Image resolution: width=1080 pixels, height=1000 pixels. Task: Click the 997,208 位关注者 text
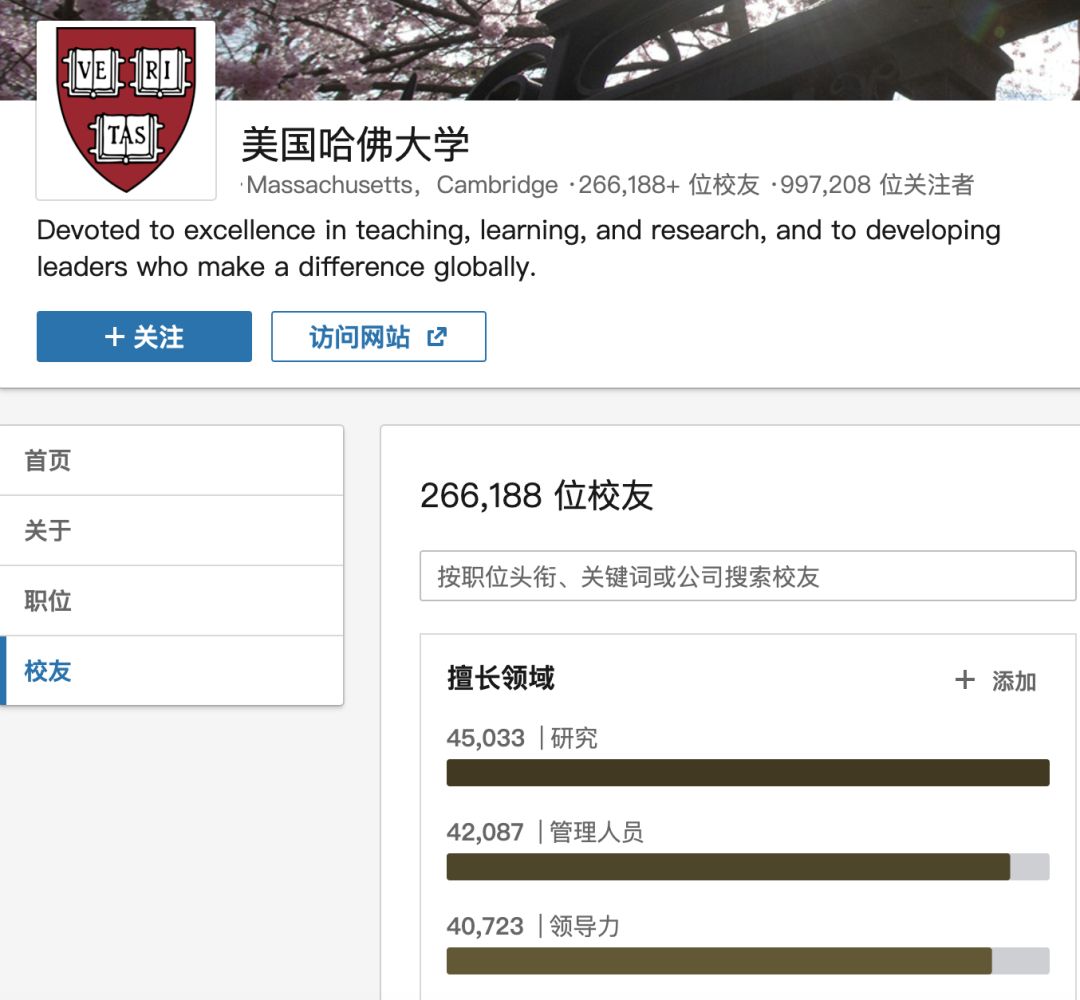coord(876,185)
